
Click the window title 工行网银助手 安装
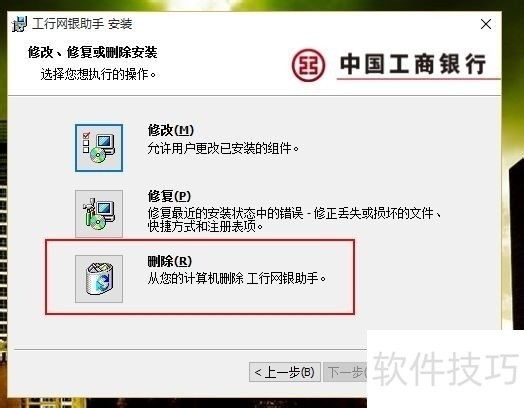(82, 24)
